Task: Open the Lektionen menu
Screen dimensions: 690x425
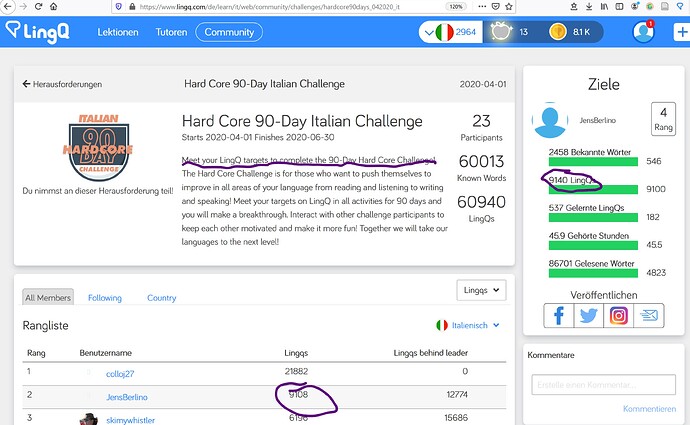Action: point(117,32)
